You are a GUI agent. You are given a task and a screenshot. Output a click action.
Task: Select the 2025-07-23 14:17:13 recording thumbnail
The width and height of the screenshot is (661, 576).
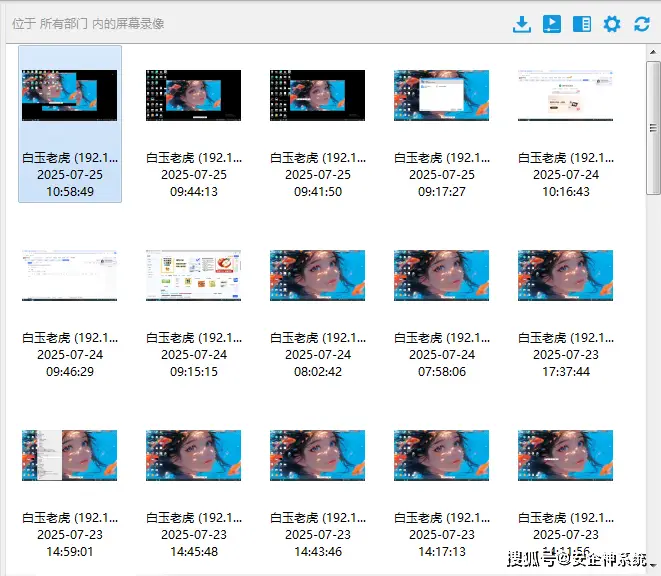pos(441,456)
